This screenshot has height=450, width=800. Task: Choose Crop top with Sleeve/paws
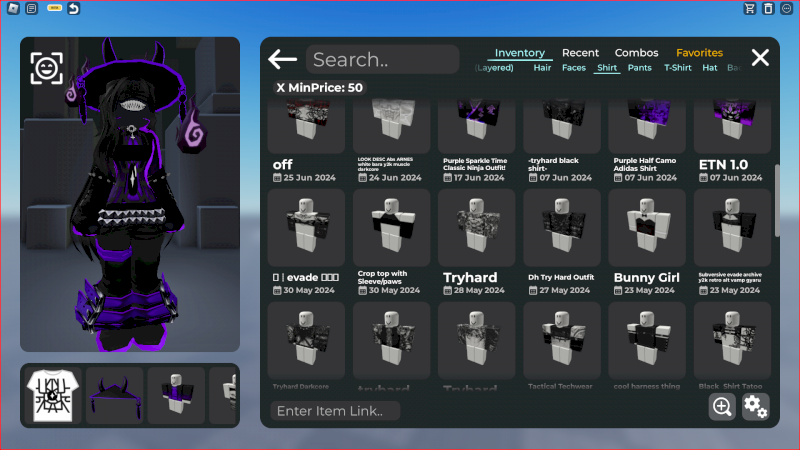[391, 228]
